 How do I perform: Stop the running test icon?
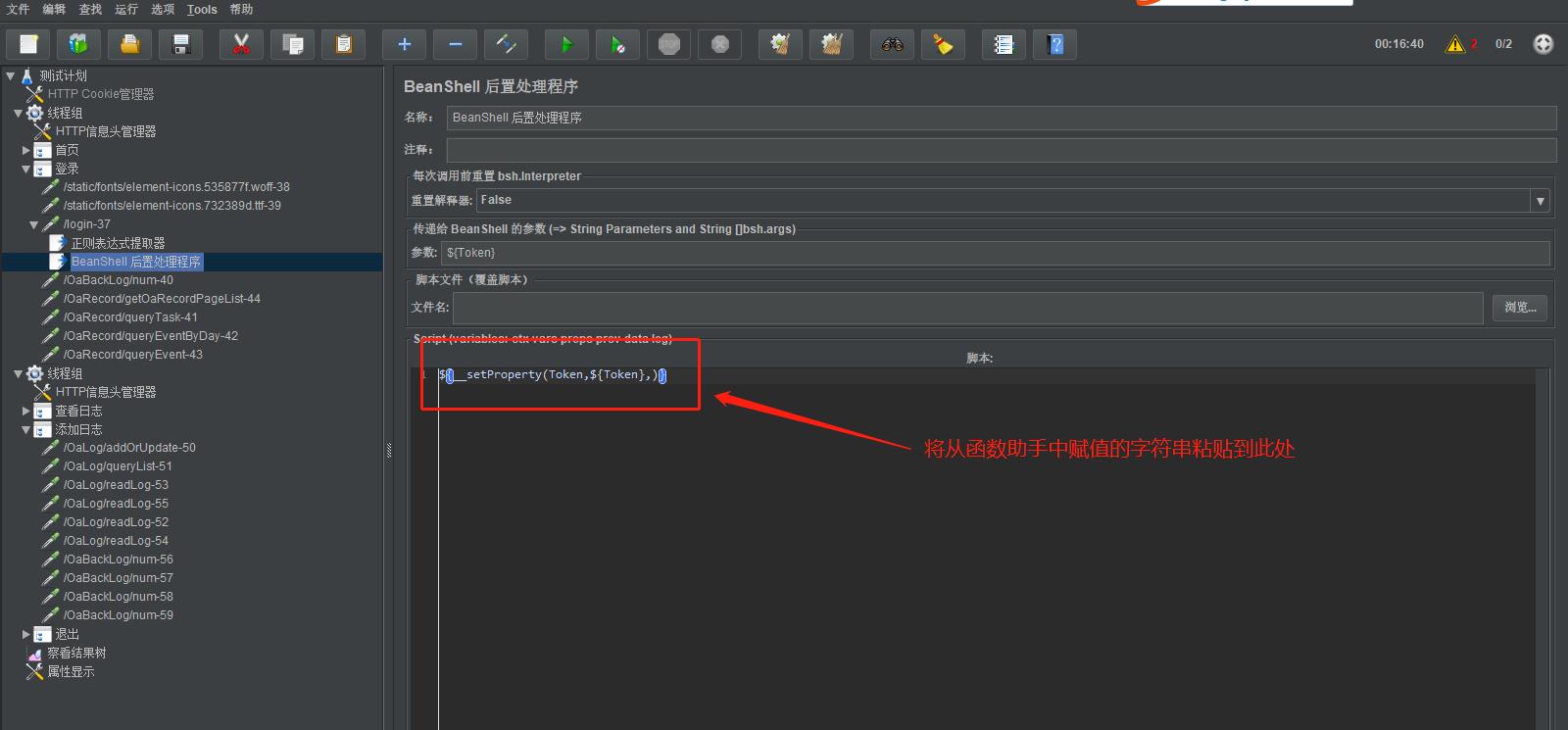click(669, 44)
